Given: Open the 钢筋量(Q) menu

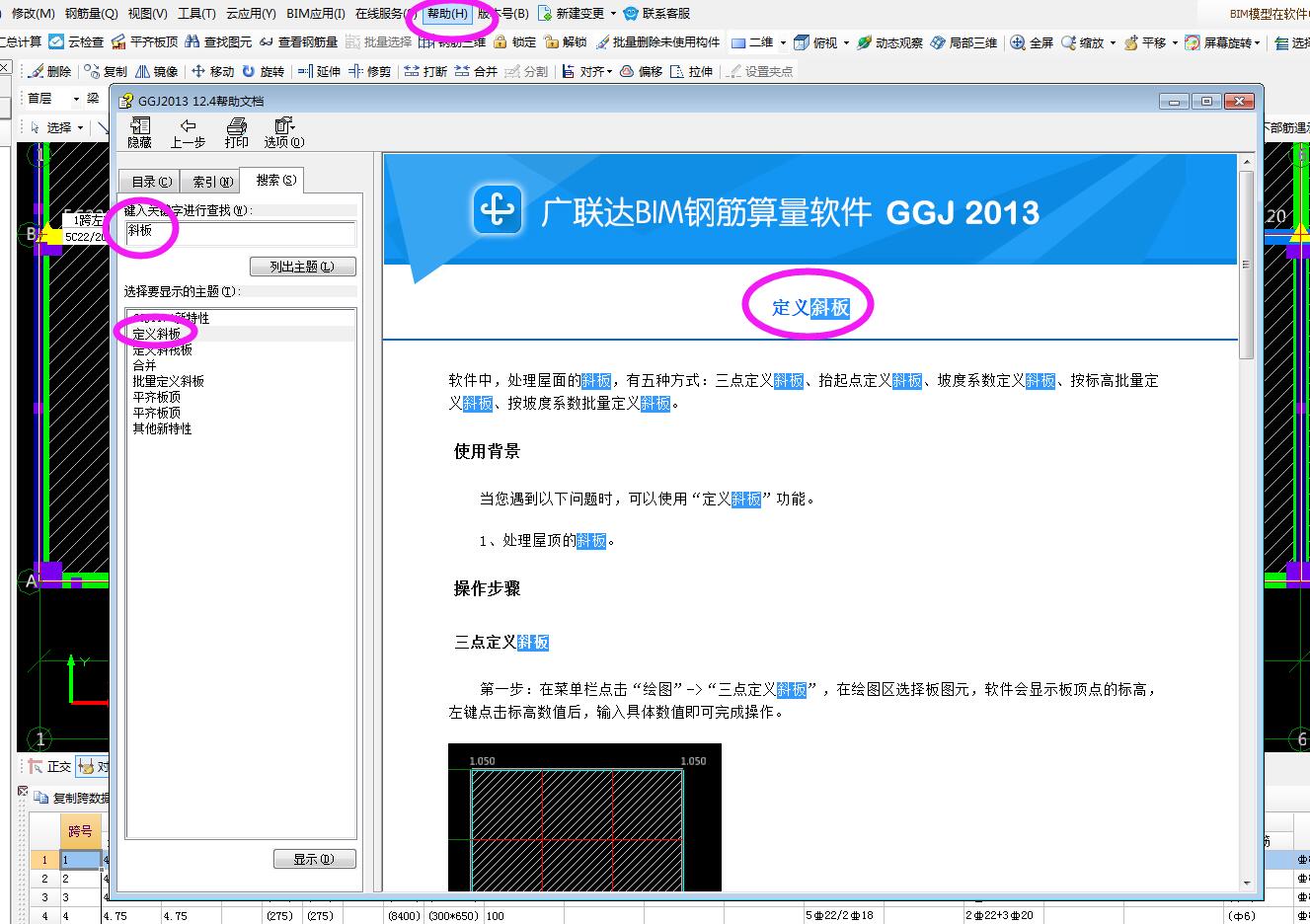Looking at the screenshot, I should click(91, 14).
